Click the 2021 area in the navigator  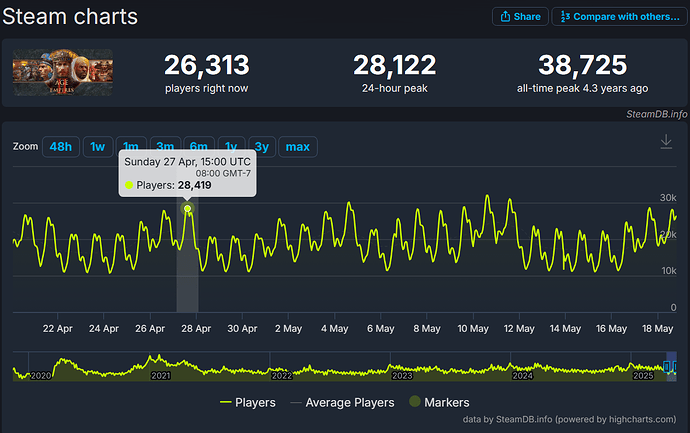pyautogui.click(x=160, y=375)
